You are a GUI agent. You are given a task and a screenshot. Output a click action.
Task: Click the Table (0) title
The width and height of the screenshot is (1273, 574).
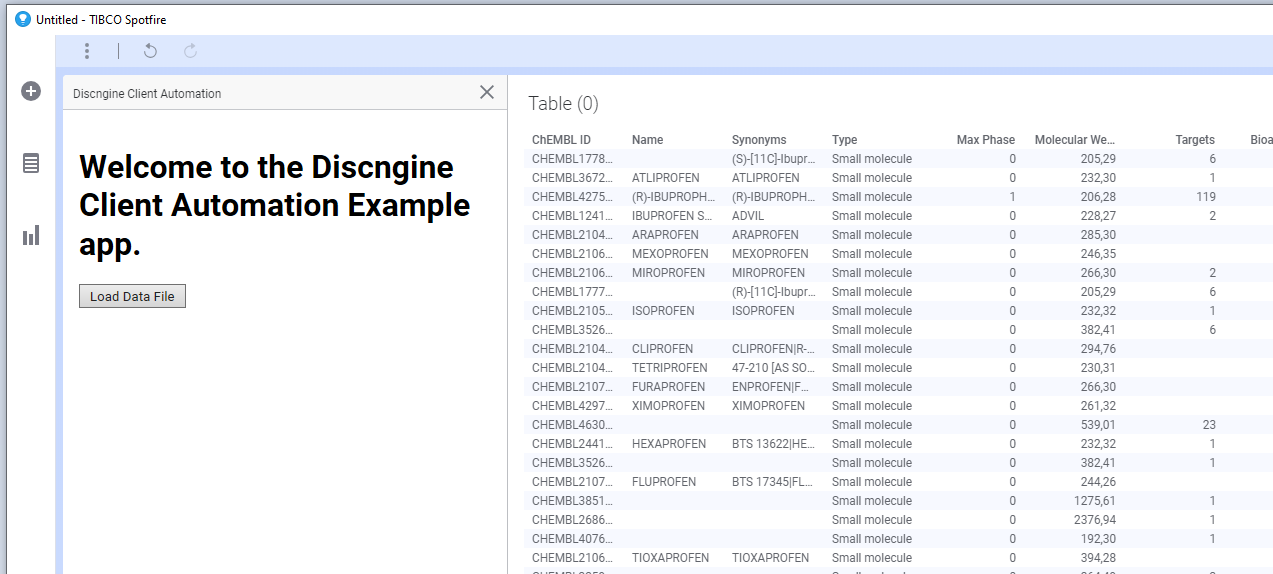coord(563,103)
